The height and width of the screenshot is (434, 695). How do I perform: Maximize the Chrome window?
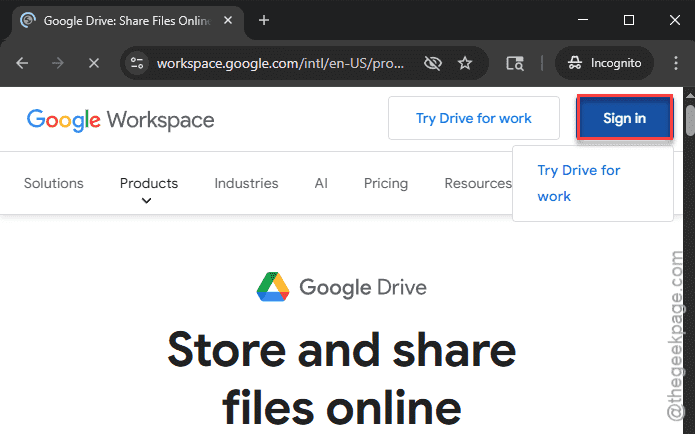629,20
